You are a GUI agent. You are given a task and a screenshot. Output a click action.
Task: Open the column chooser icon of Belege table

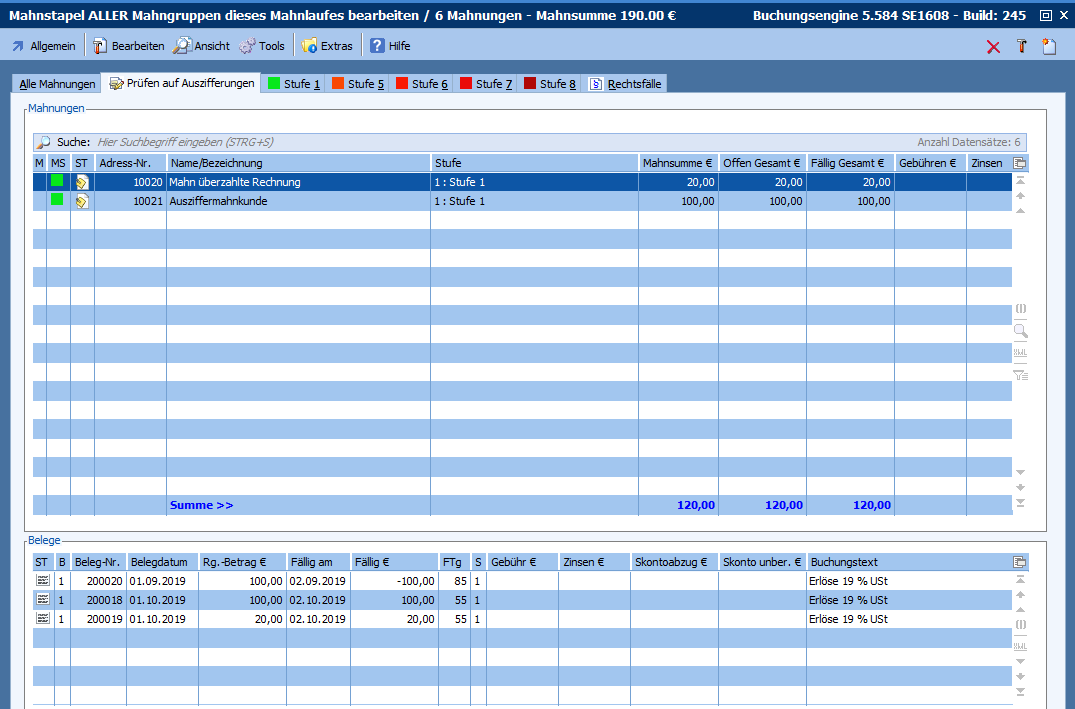click(1020, 562)
